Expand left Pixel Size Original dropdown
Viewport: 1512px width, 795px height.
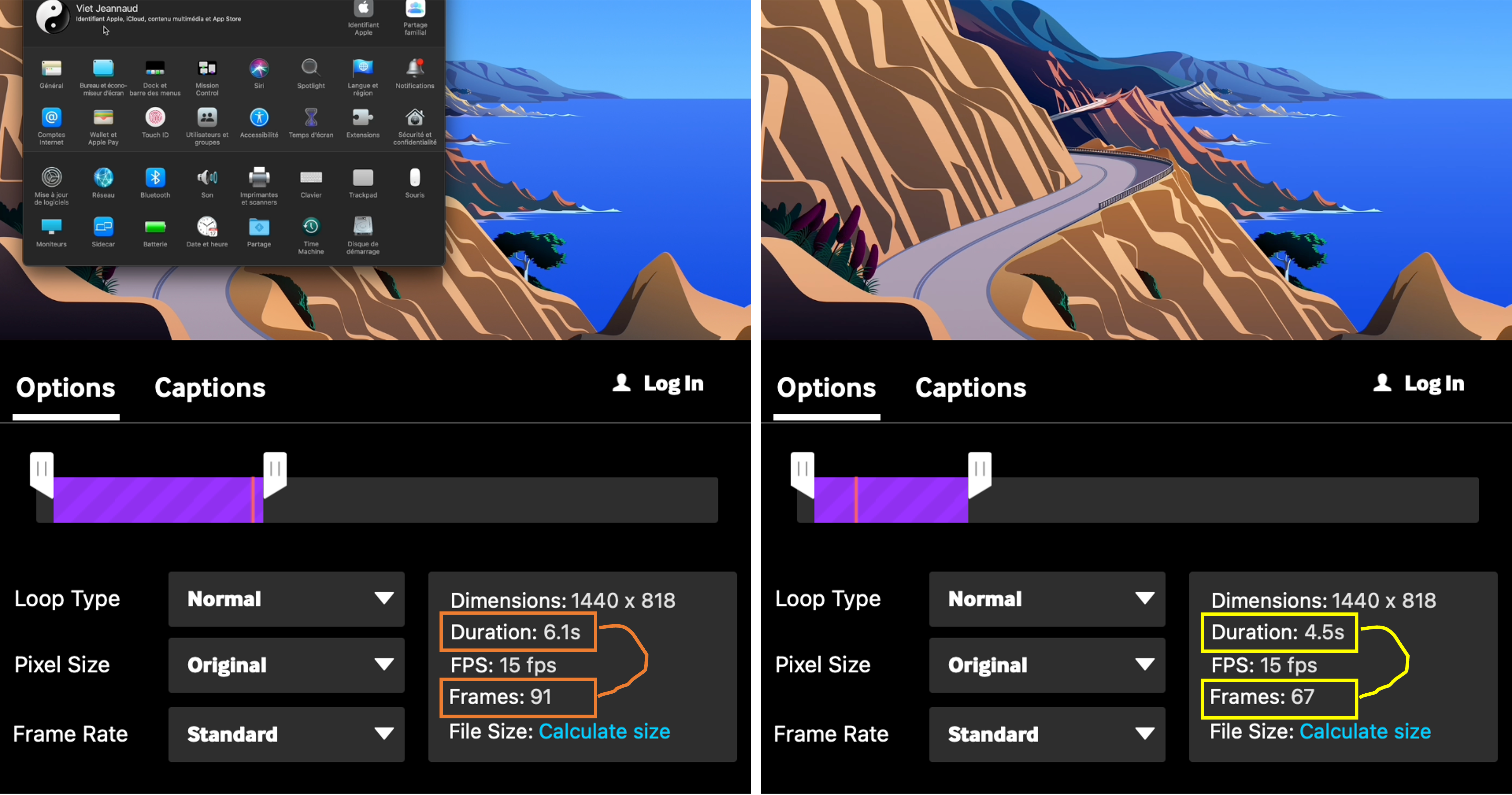[287, 665]
